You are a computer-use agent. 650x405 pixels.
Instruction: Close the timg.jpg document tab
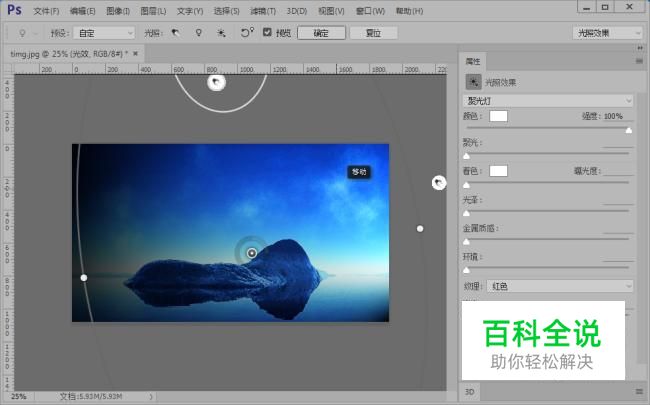click(x=135, y=53)
